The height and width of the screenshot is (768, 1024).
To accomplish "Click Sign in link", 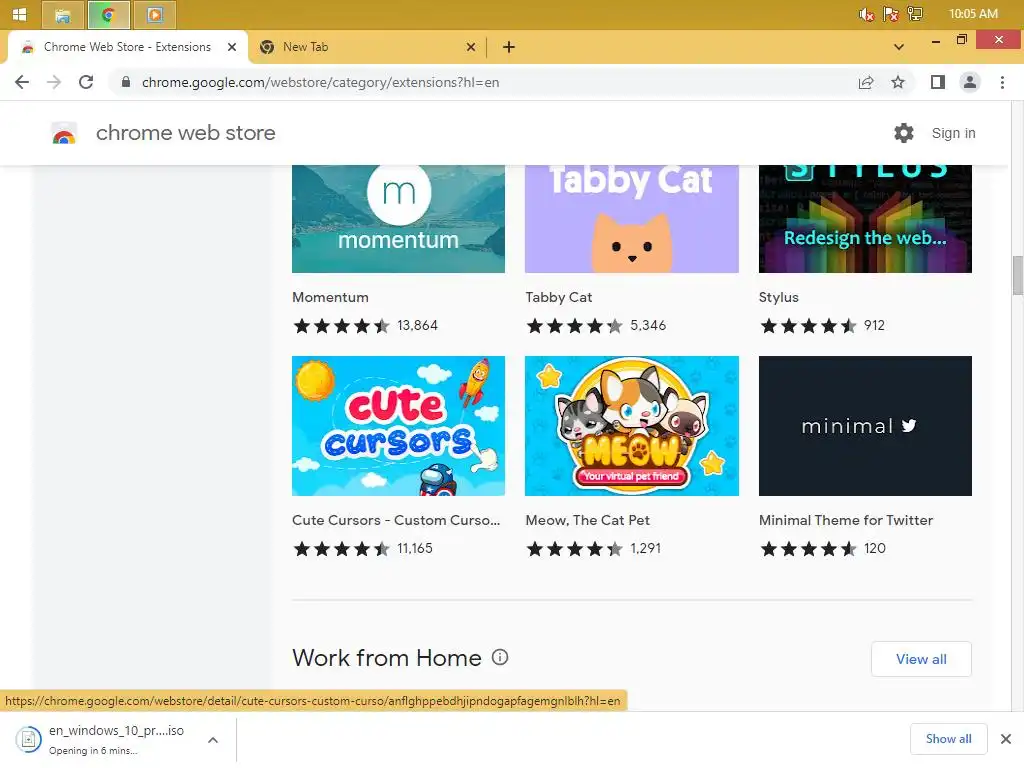I will [953, 133].
